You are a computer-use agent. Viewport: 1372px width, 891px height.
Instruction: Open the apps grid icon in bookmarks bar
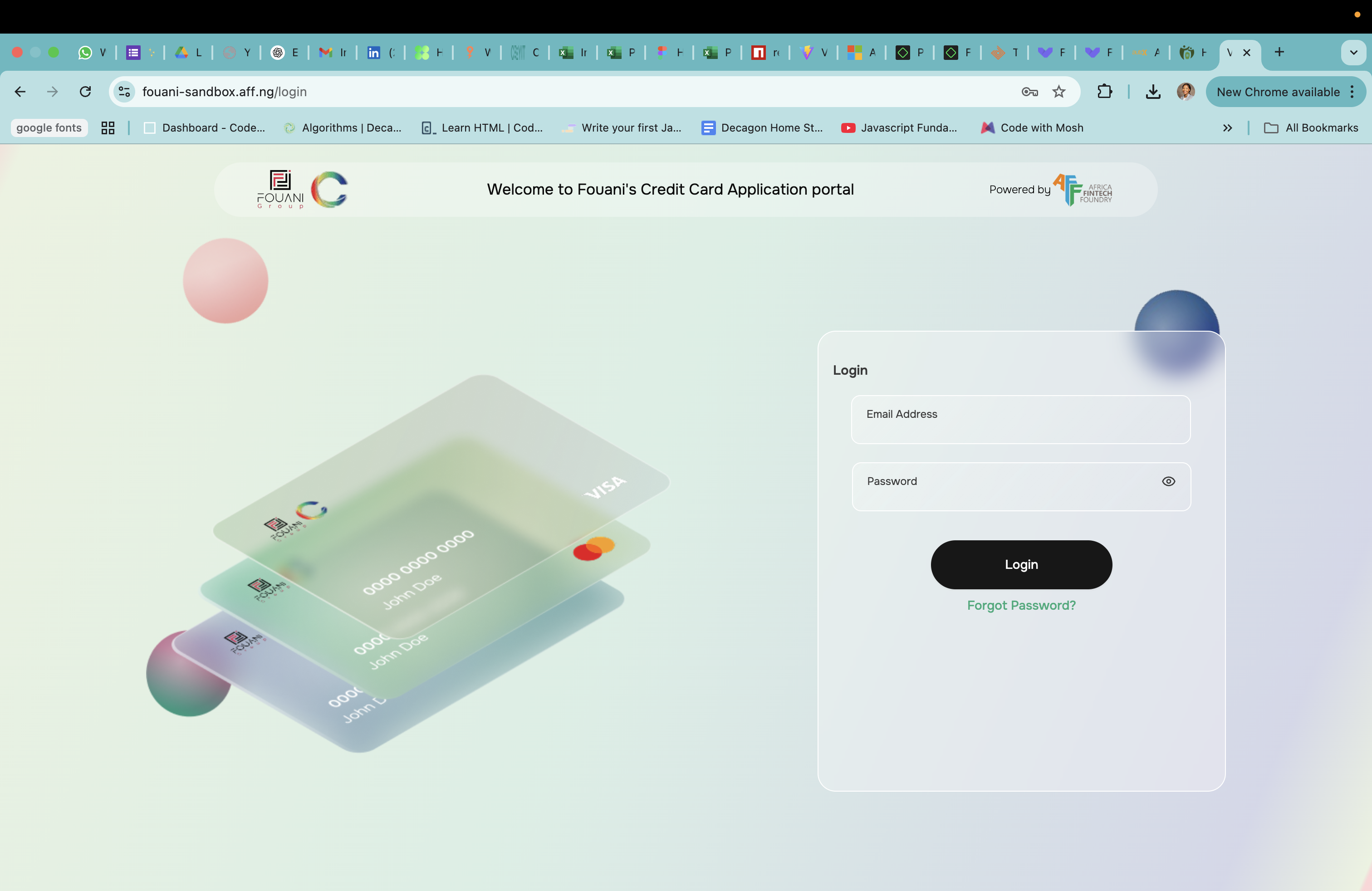pos(108,128)
